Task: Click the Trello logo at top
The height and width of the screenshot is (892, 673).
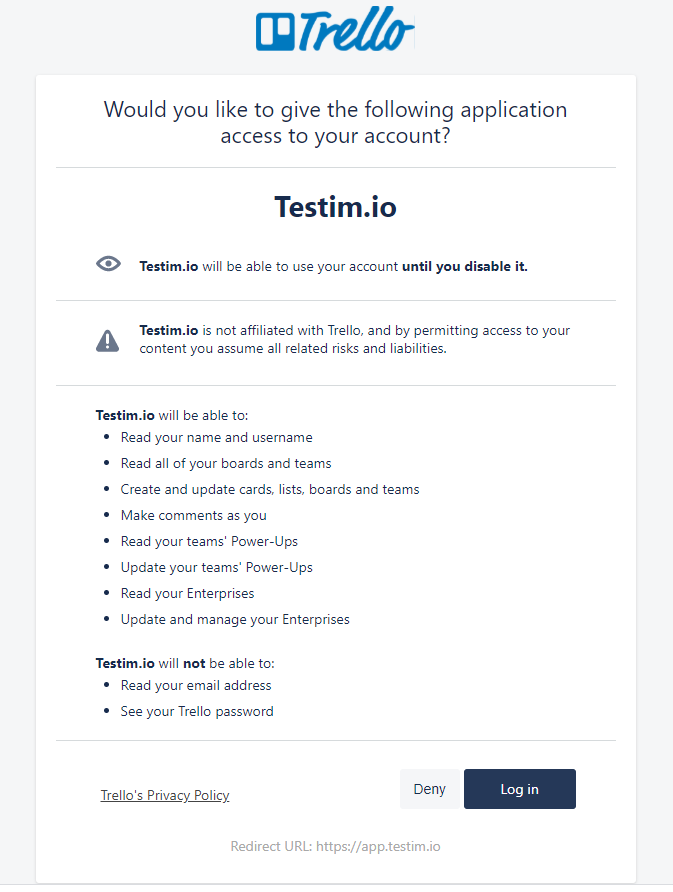Action: point(335,30)
